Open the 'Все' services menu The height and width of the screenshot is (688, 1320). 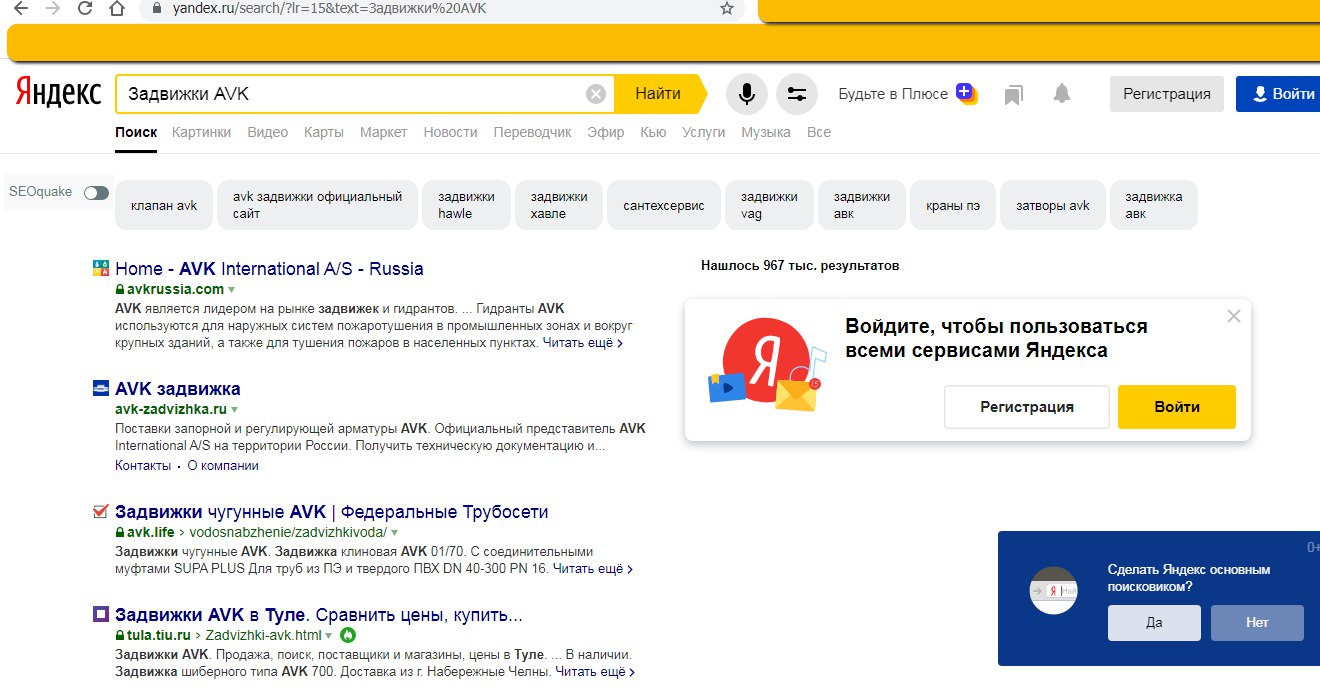coord(819,132)
